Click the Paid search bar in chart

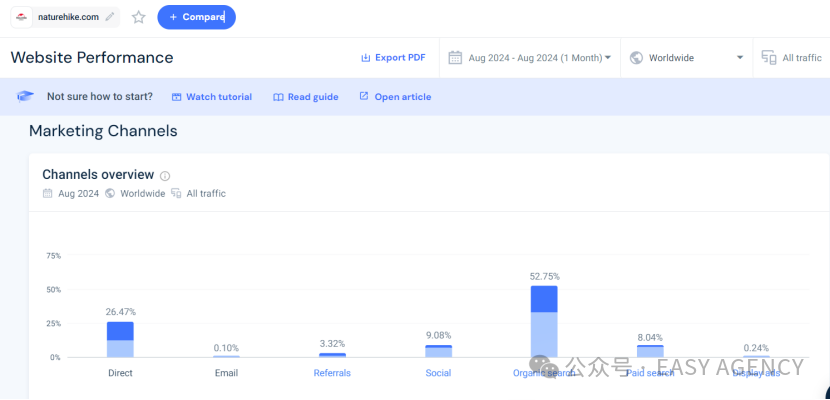point(650,351)
